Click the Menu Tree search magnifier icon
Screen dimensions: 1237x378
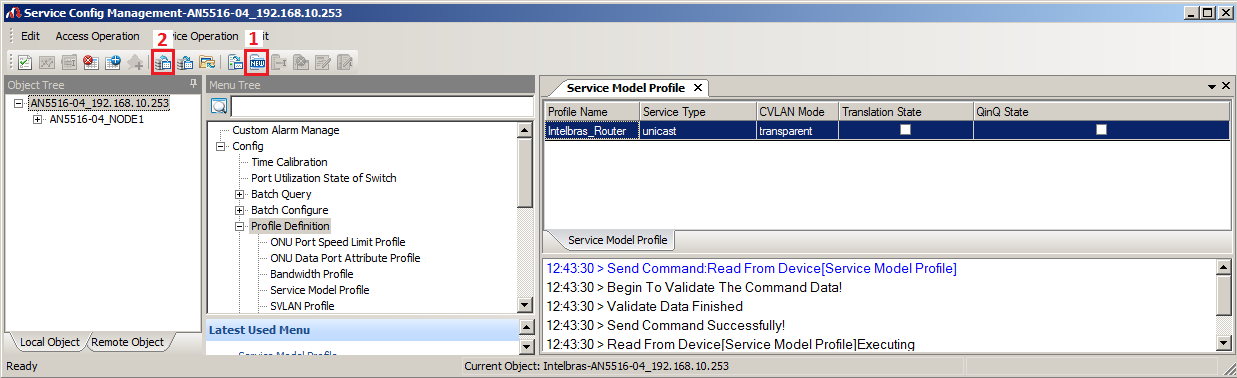(x=219, y=106)
